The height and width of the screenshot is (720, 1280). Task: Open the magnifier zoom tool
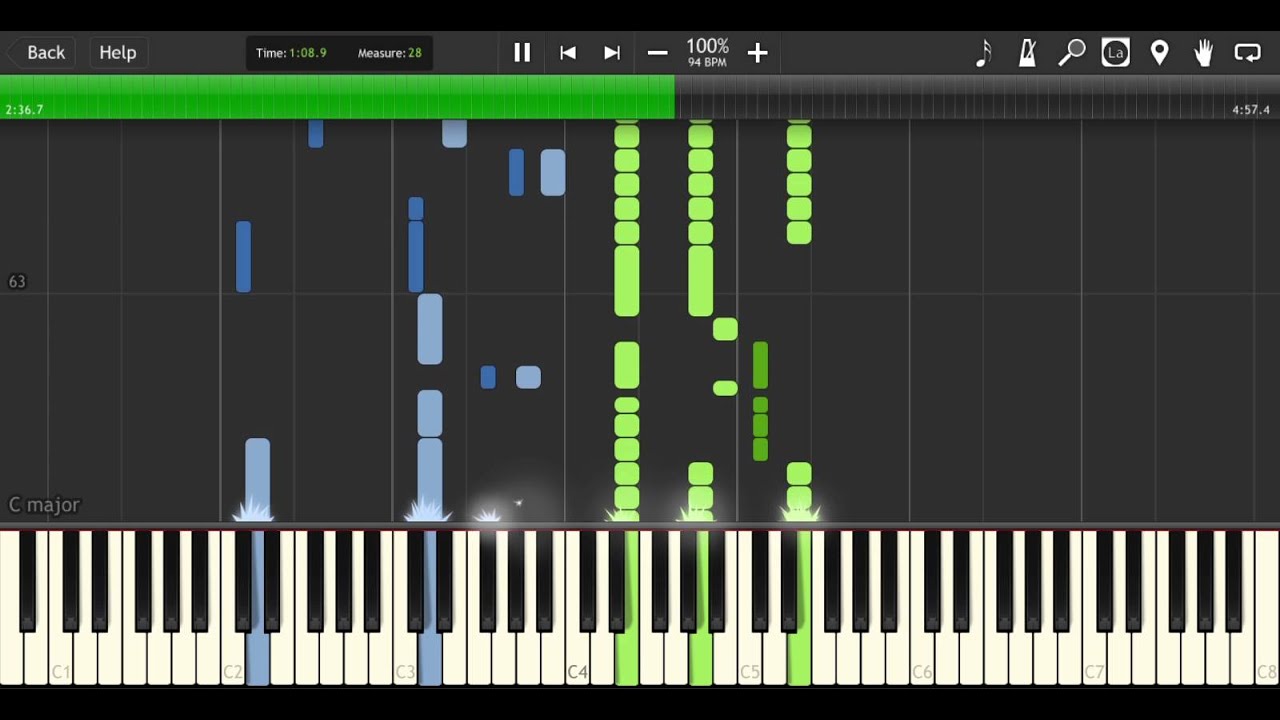[x=1072, y=53]
